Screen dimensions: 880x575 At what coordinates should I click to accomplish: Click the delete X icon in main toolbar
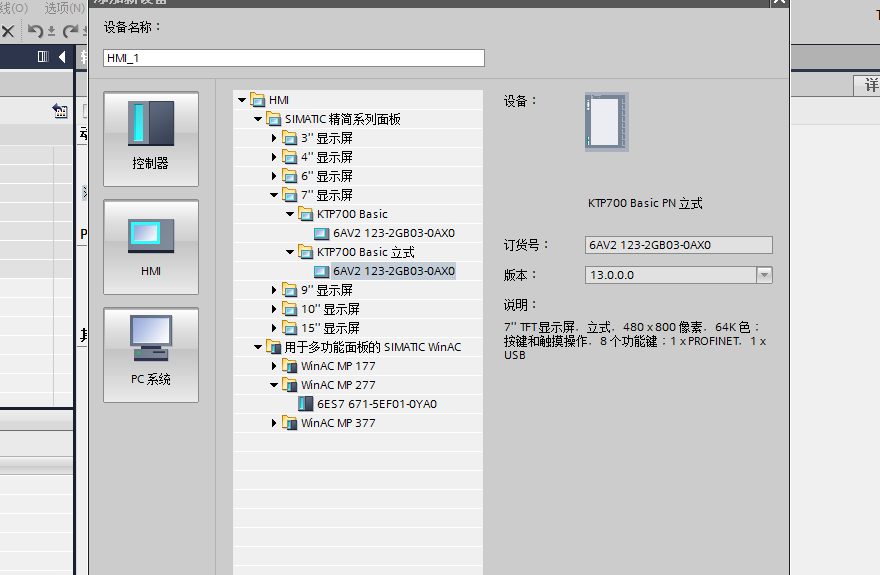tap(8, 31)
